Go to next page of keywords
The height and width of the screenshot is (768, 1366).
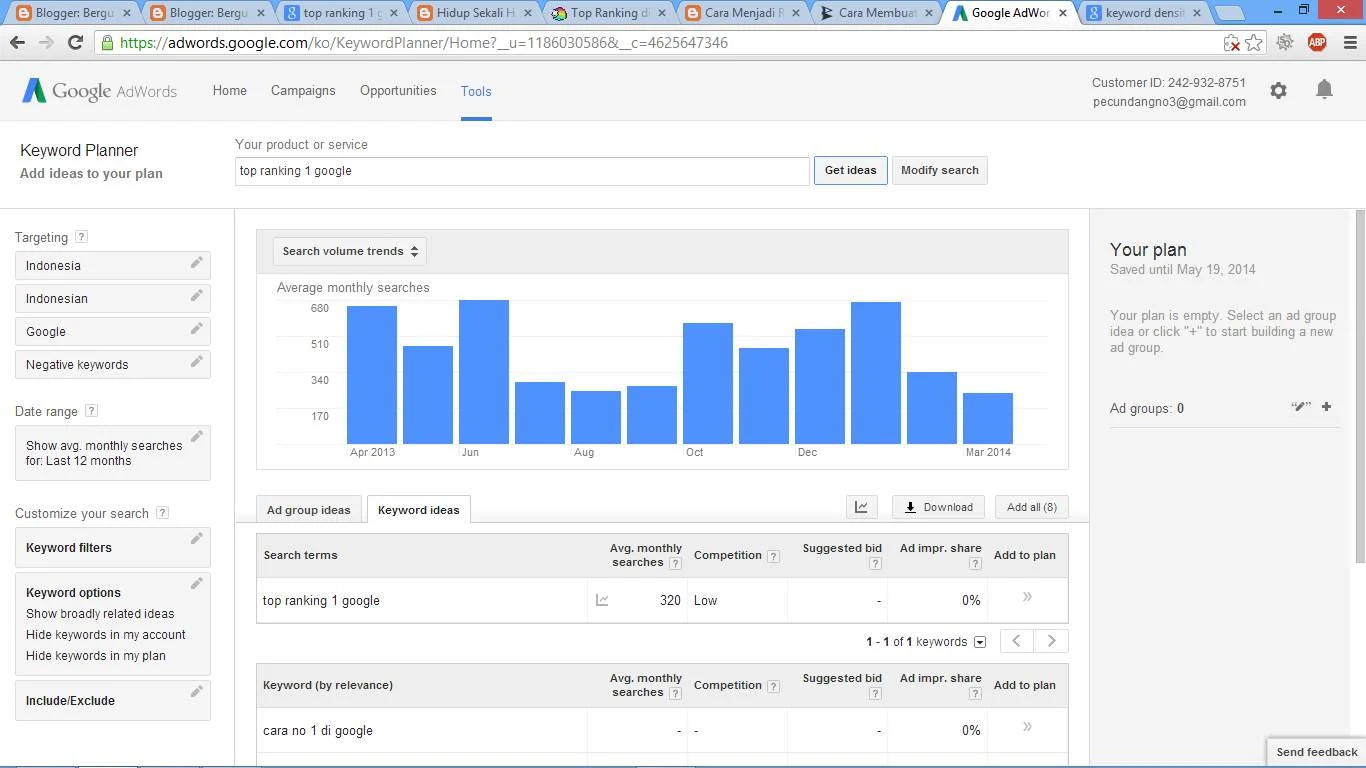click(x=1051, y=641)
